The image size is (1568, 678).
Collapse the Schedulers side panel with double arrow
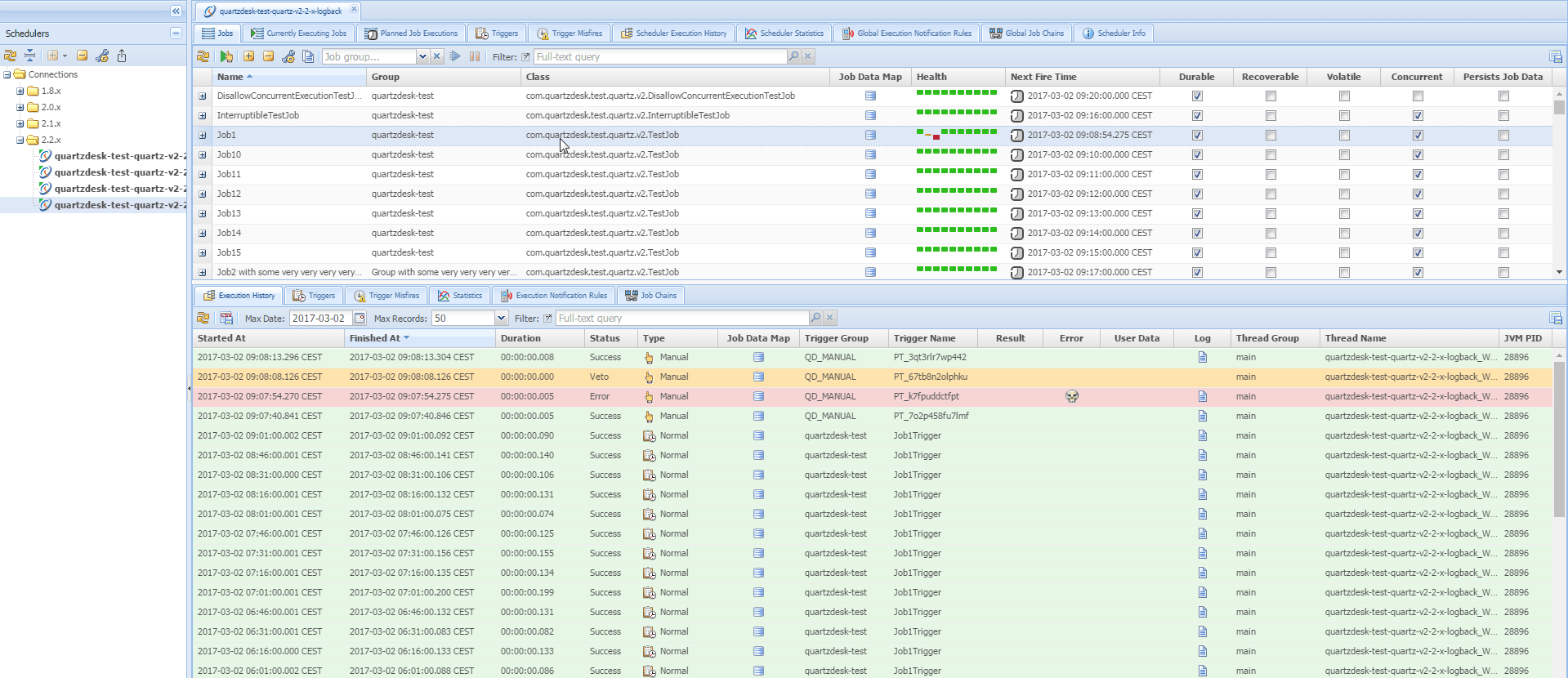[x=176, y=11]
